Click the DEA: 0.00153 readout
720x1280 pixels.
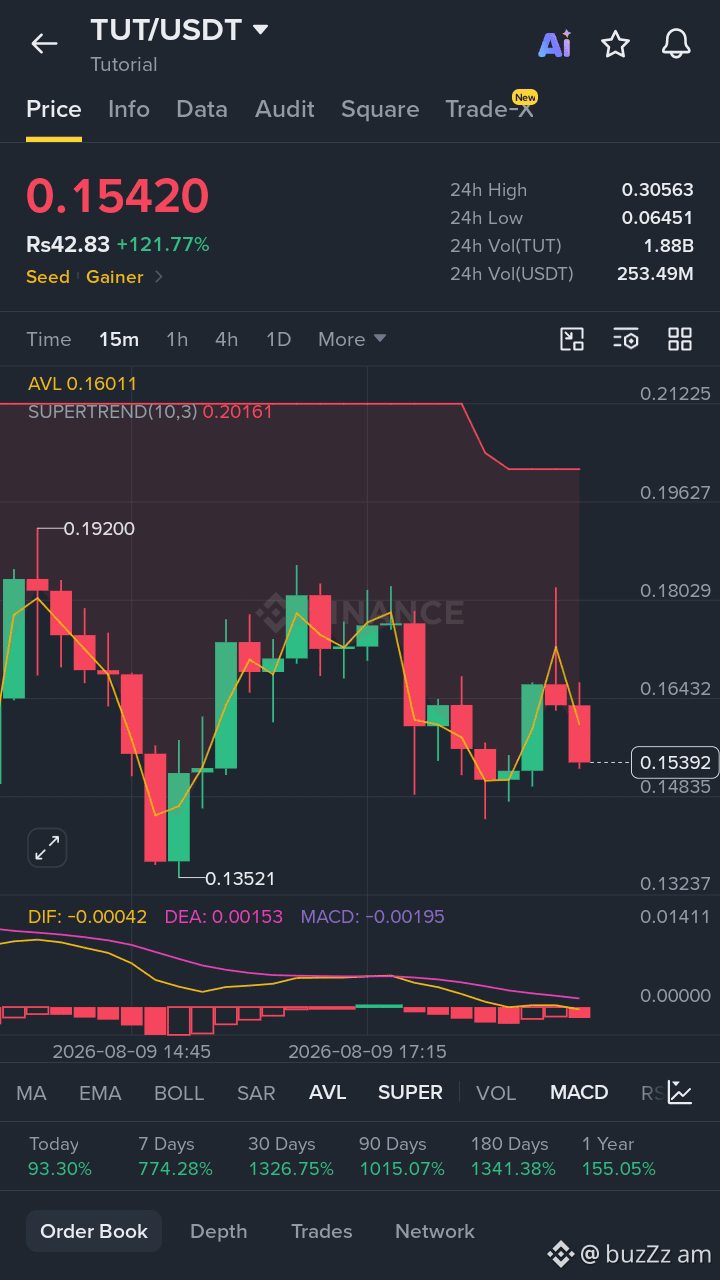[x=224, y=916]
